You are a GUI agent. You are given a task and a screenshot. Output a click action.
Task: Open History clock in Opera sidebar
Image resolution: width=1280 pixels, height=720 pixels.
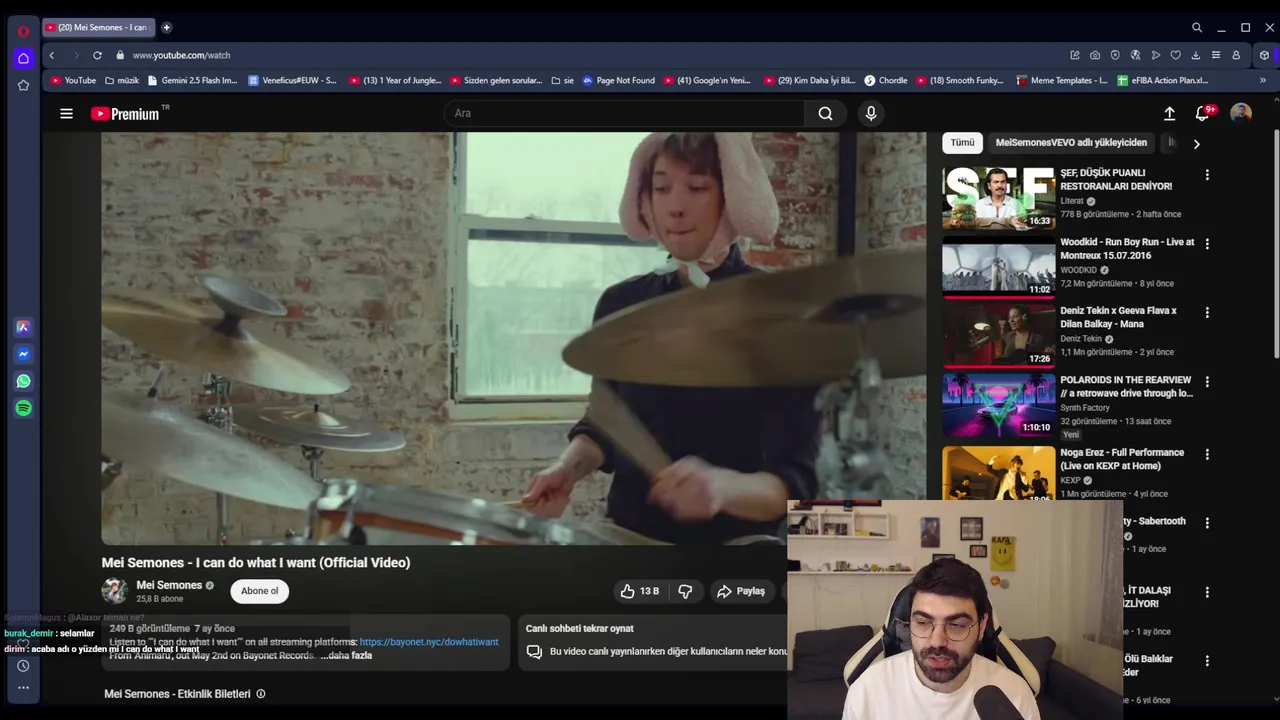tap(23, 666)
